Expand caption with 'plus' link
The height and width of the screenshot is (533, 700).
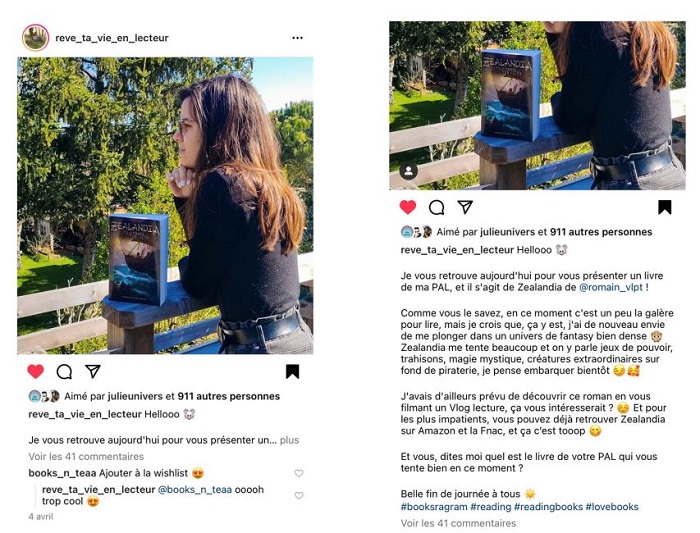[289, 440]
